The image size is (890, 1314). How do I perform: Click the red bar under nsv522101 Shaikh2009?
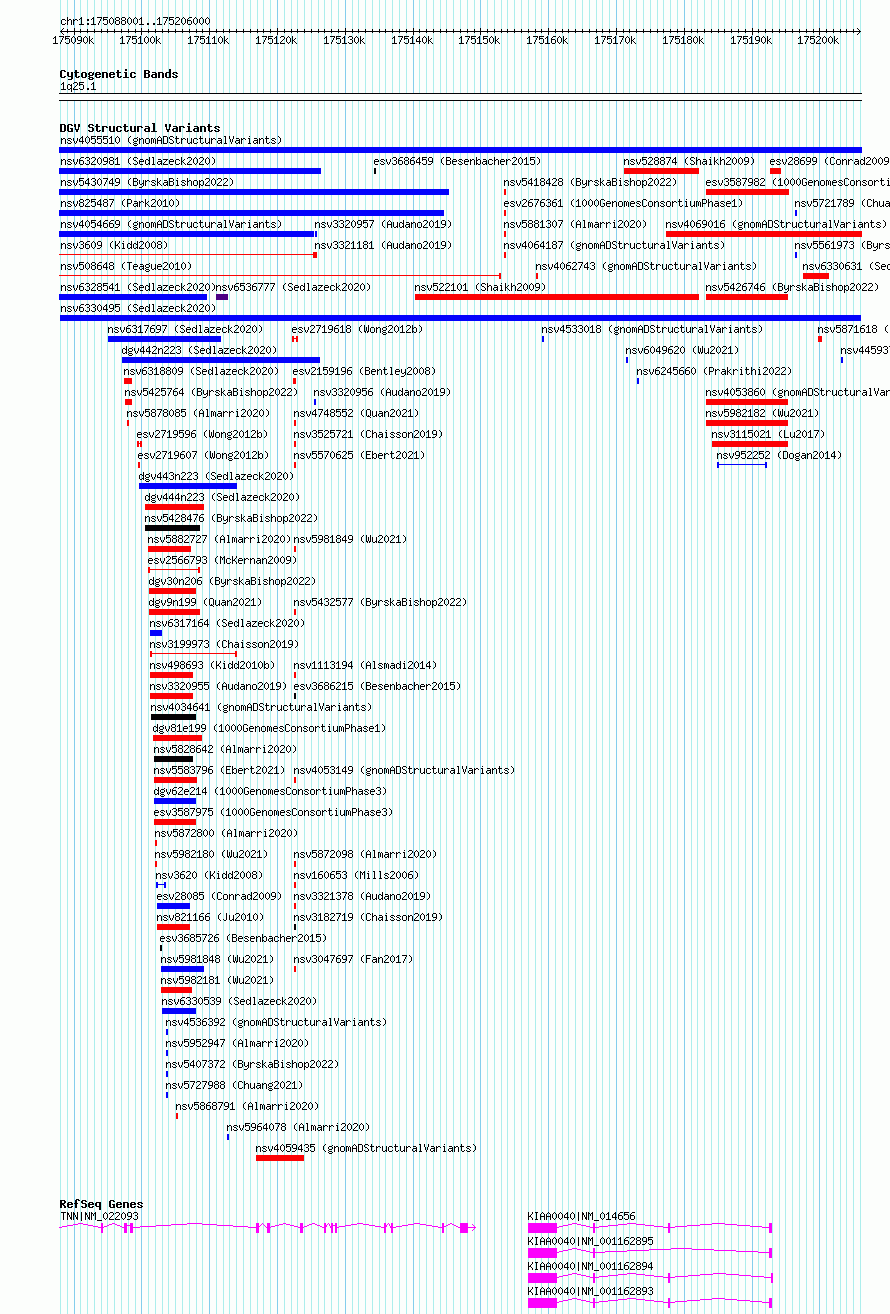[557, 297]
